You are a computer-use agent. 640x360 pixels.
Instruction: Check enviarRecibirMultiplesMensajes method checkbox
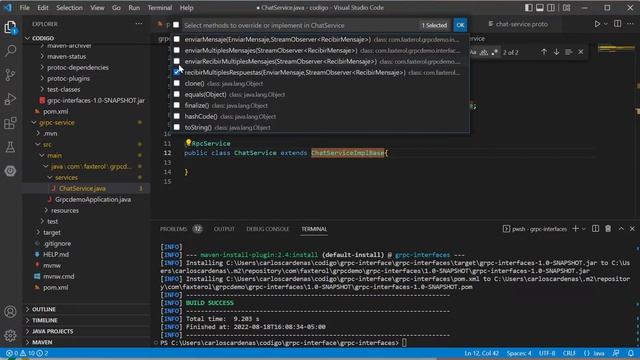point(177,61)
